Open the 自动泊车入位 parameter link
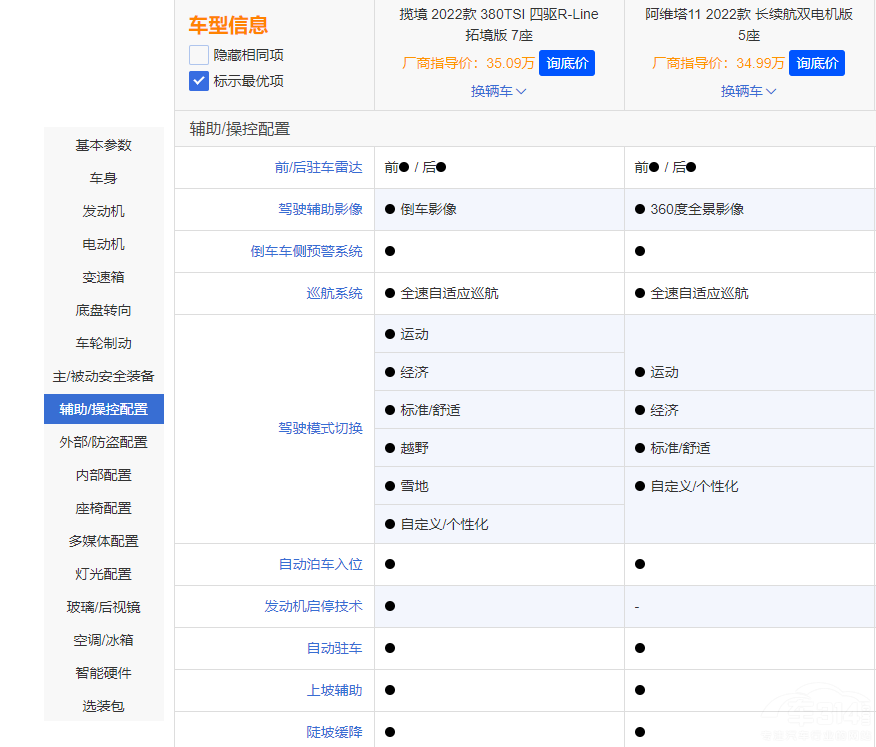This screenshot has height=747, width=876. (x=320, y=564)
